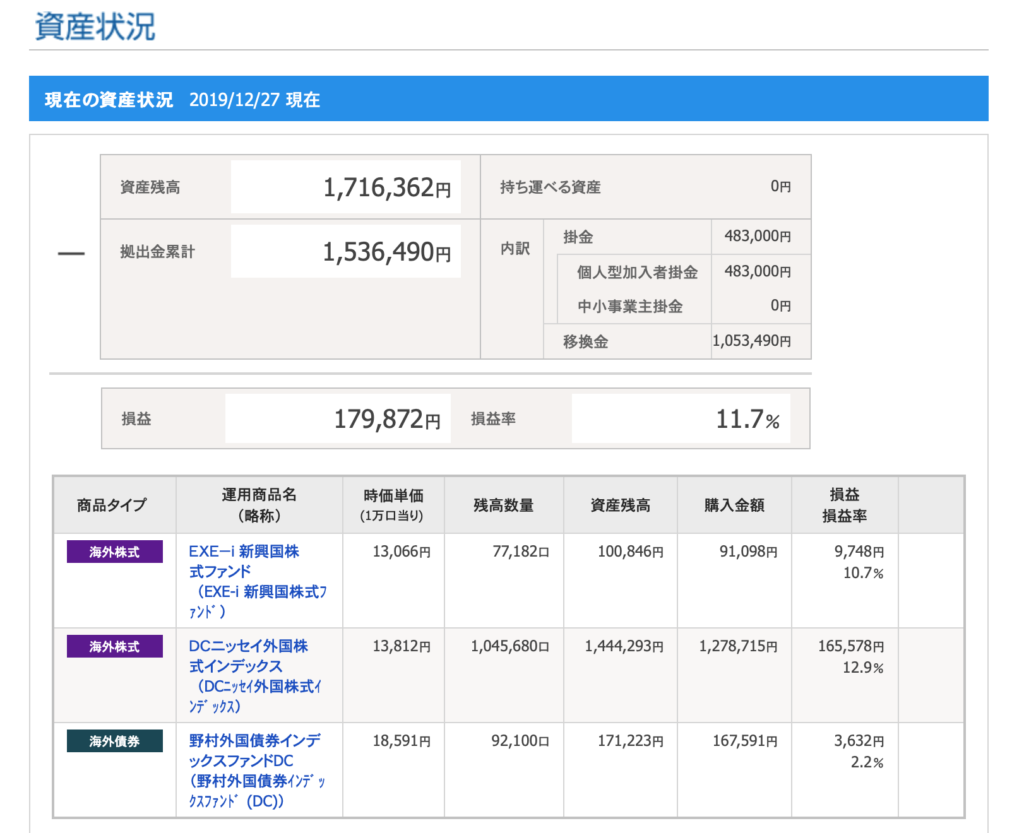The image size is (1024, 833).
Task: Click the 10.7% profit rate
Action: click(x=863, y=574)
